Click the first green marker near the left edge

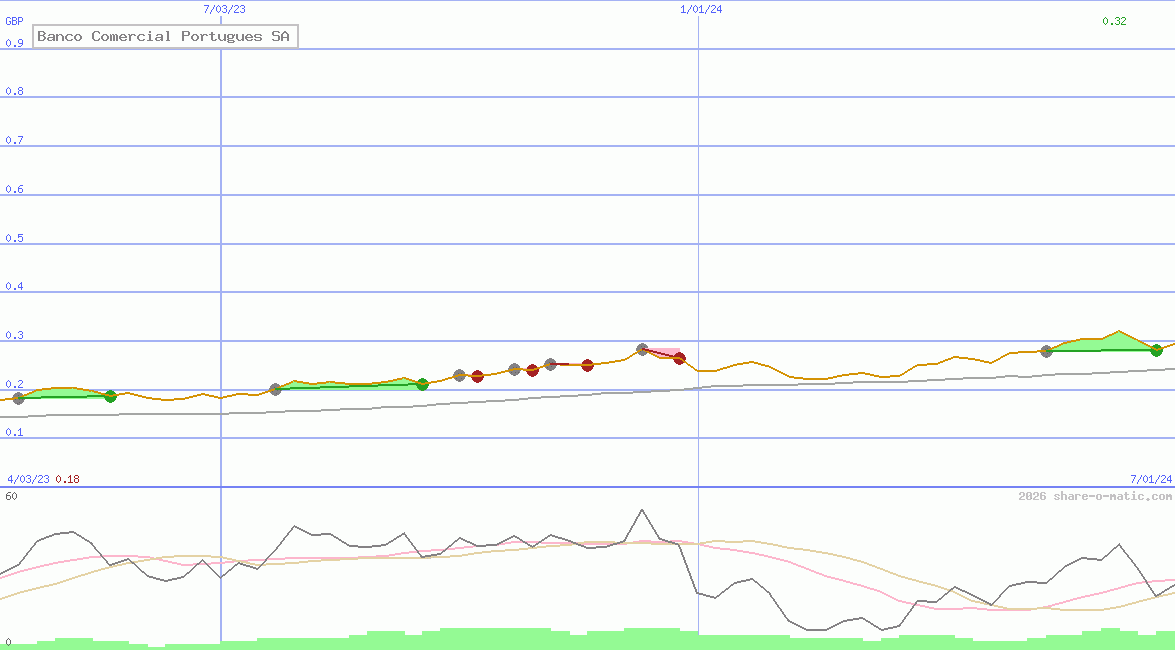pos(110,397)
